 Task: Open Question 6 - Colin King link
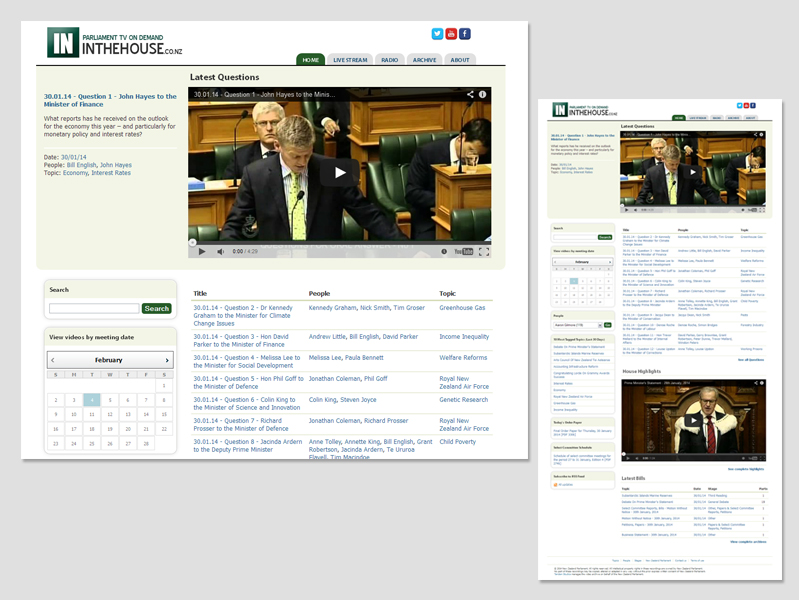coord(247,403)
